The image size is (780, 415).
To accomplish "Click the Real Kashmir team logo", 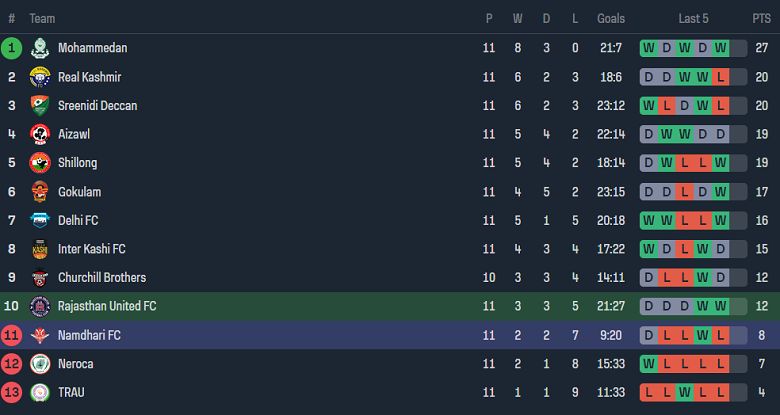I will coord(40,77).
